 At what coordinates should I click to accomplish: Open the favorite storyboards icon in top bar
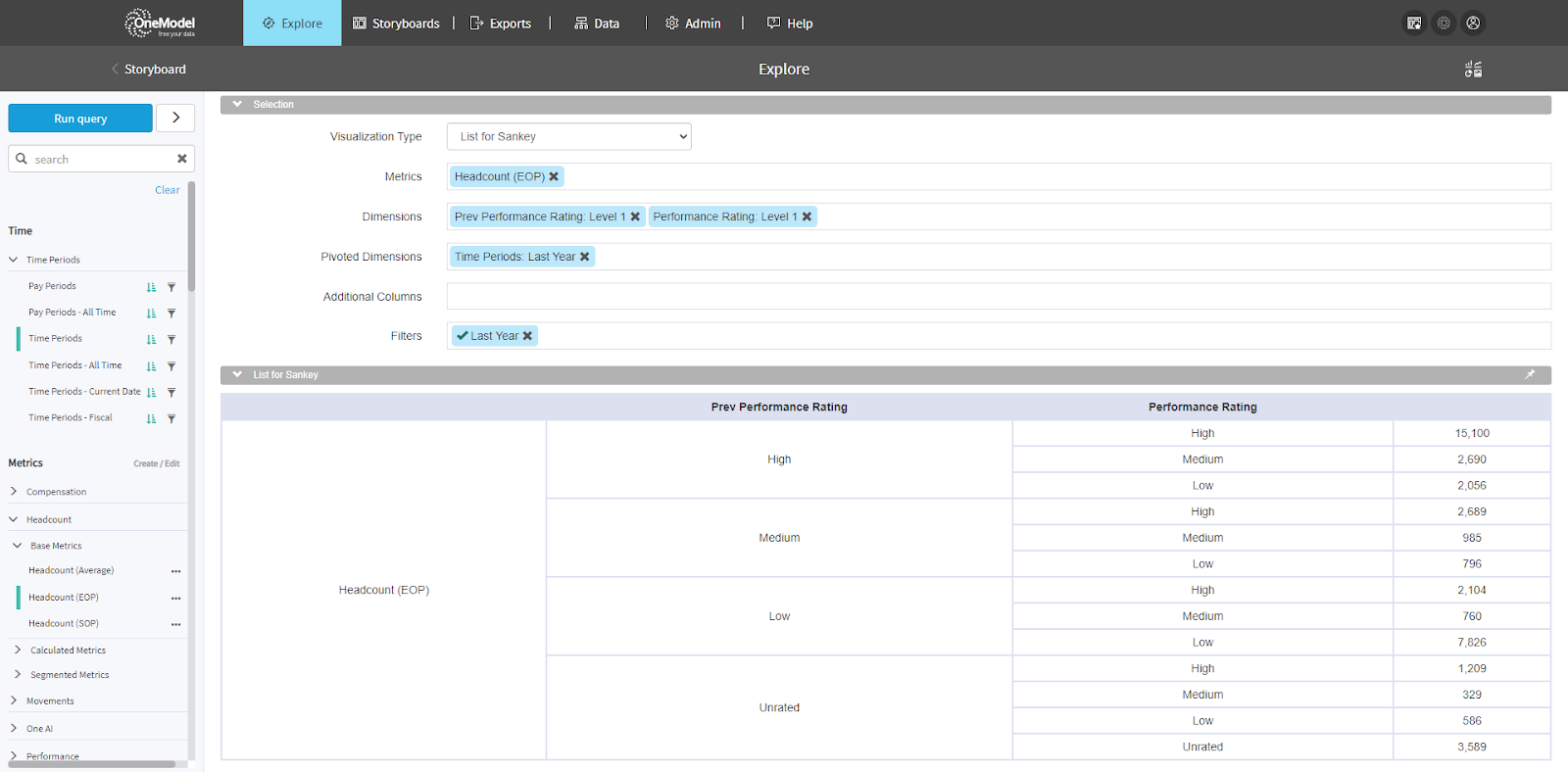[1414, 23]
